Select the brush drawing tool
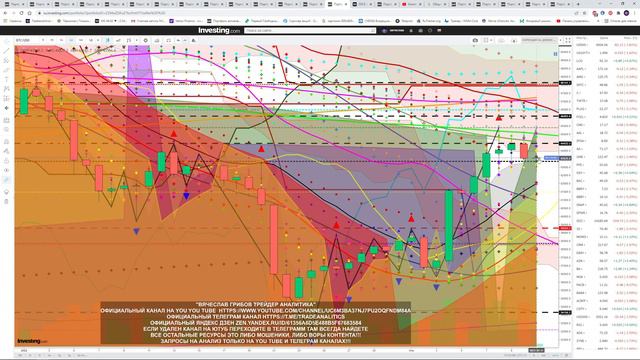640x360 pixels. coord(7,70)
